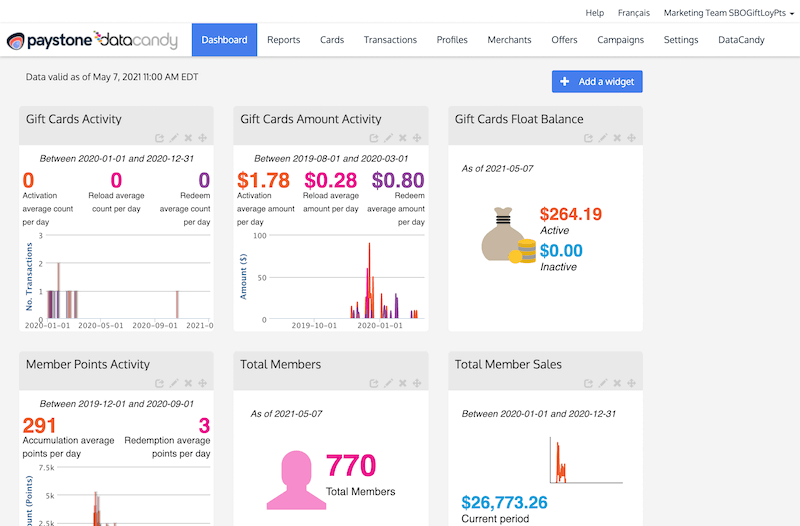
Task: Click the Paystone DataCandy logo
Action: [x=92, y=41]
